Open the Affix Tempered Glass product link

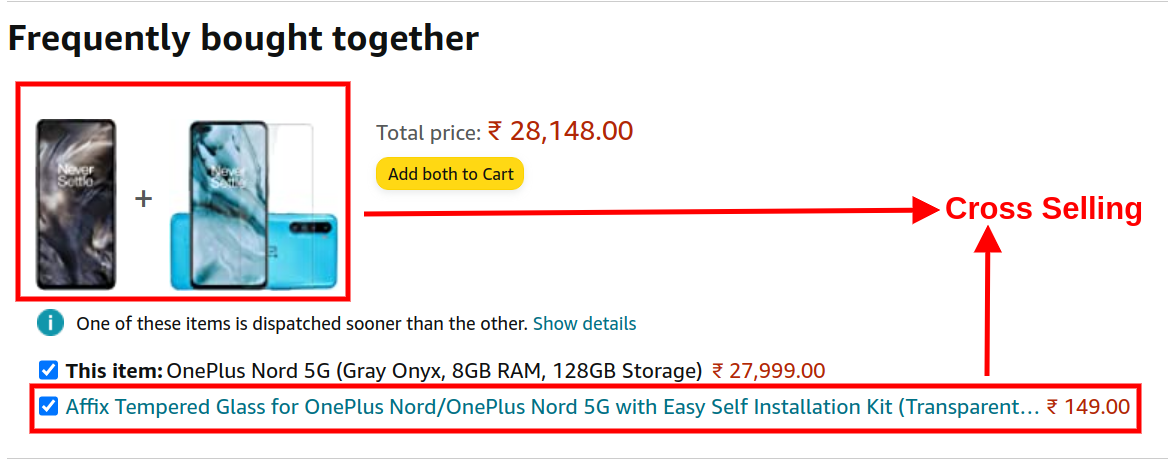552,407
